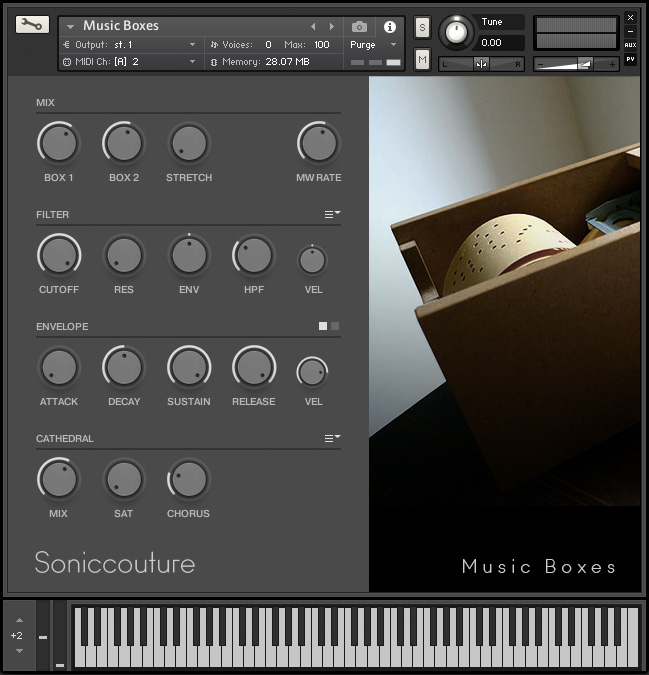The height and width of the screenshot is (675, 649).
Task: Click the Tune knob
Action: (456, 32)
